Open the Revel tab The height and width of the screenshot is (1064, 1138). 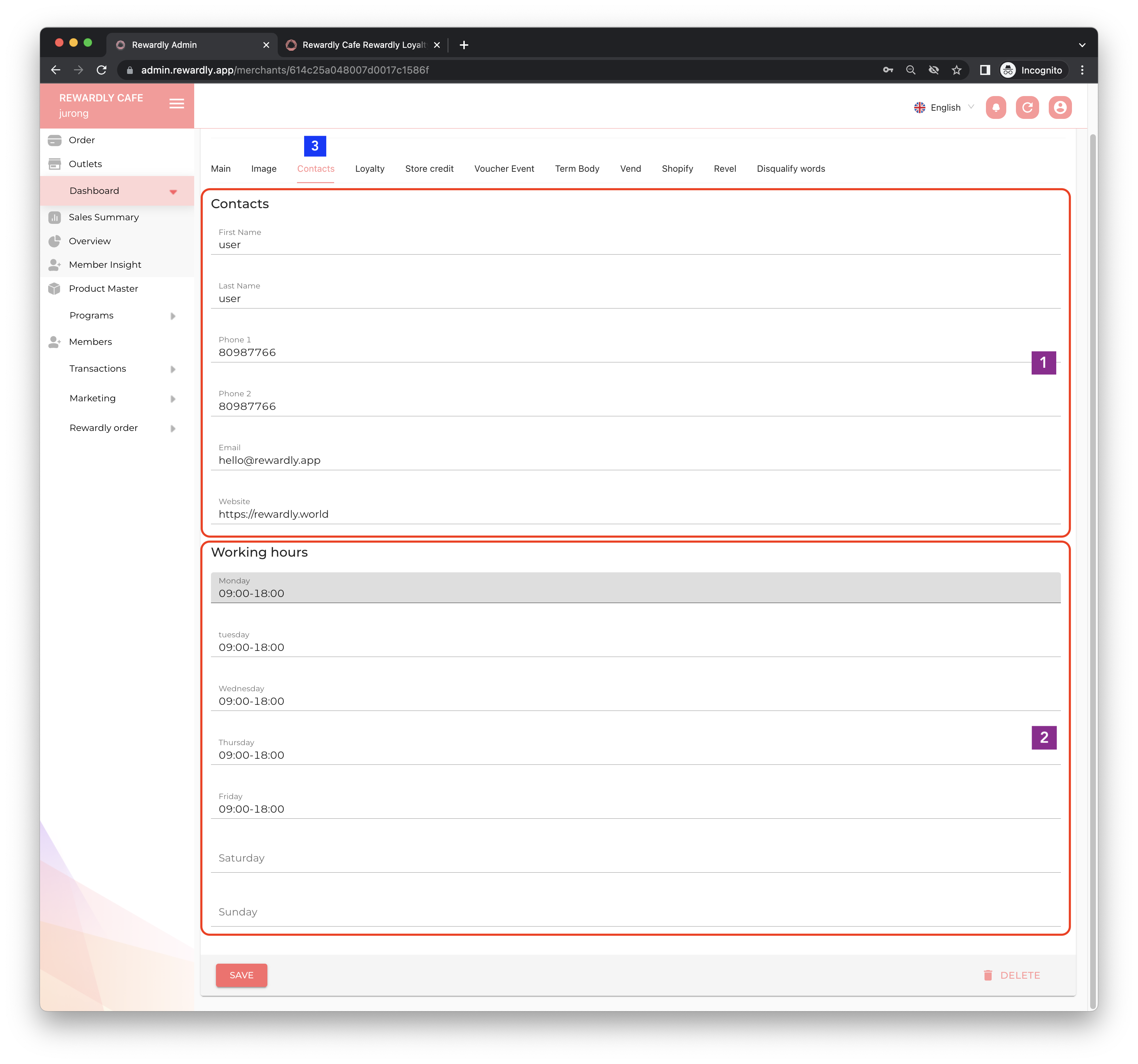point(725,169)
